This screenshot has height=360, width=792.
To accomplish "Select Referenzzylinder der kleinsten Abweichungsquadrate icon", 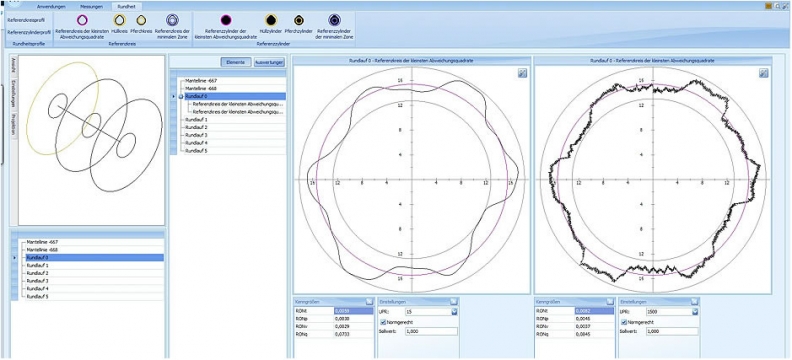I will 226,20.
